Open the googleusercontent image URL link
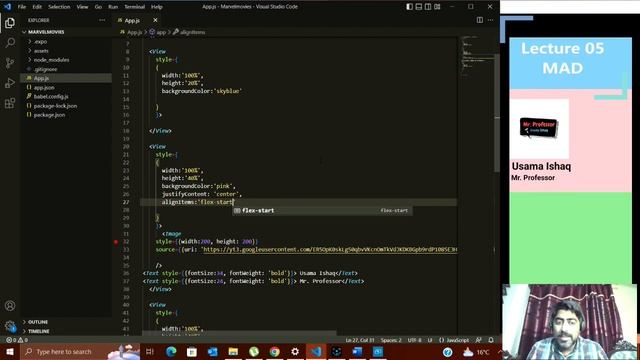This screenshot has height=360, width=640. [x=330, y=249]
